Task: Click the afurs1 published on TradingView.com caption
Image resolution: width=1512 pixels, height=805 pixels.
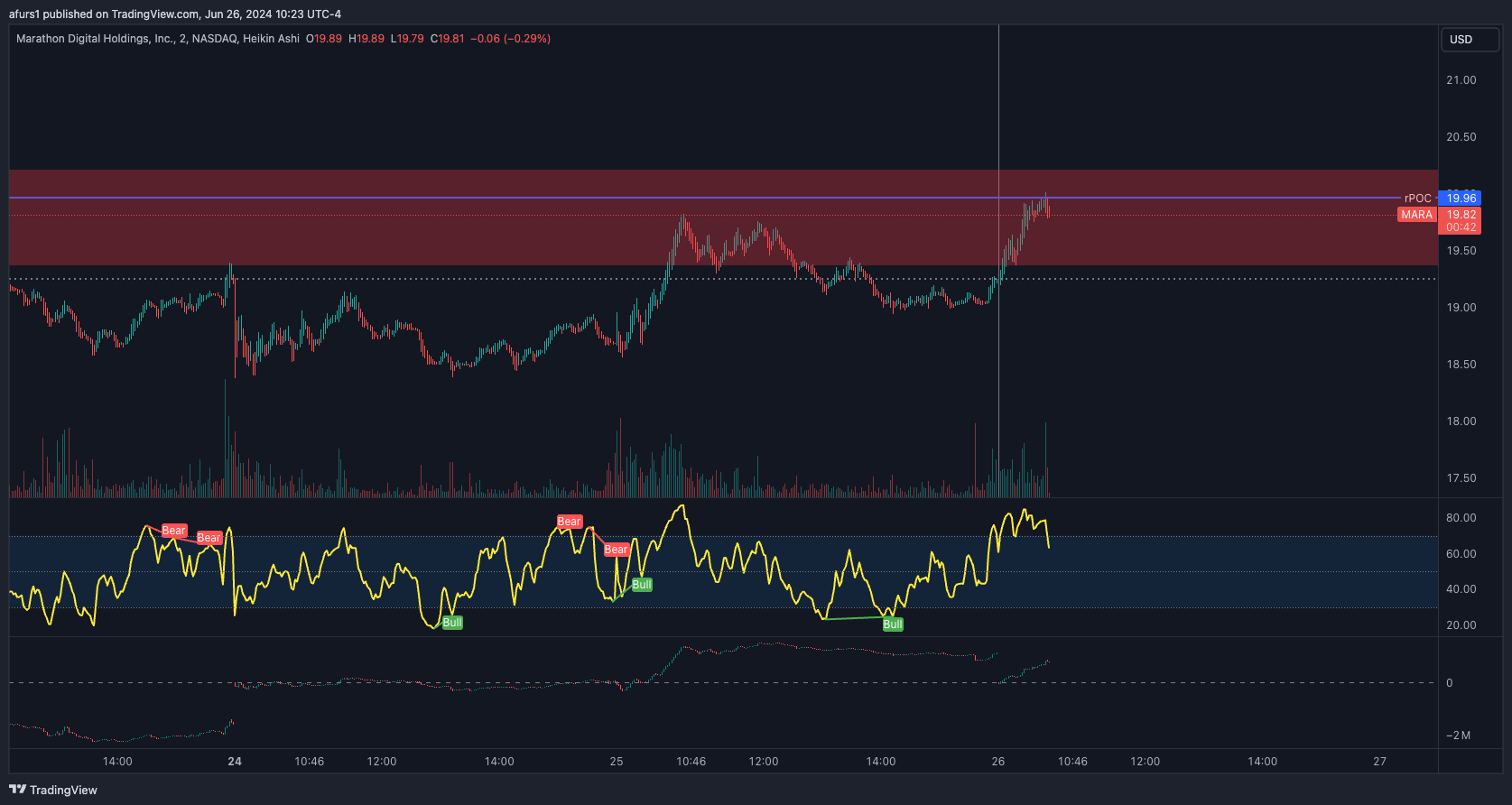Action: coord(175,14)
